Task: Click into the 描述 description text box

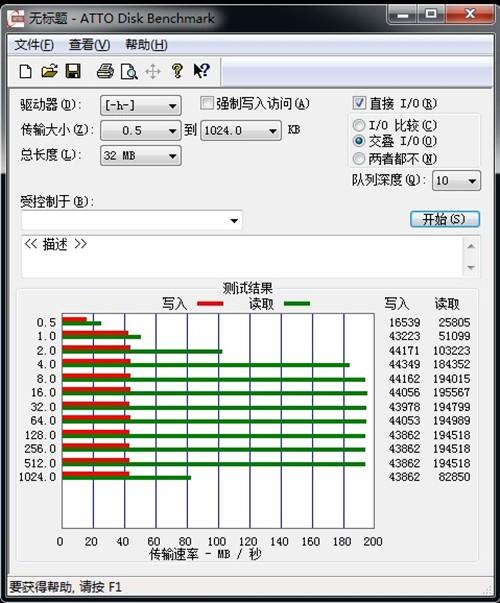Action: (242, 257)
